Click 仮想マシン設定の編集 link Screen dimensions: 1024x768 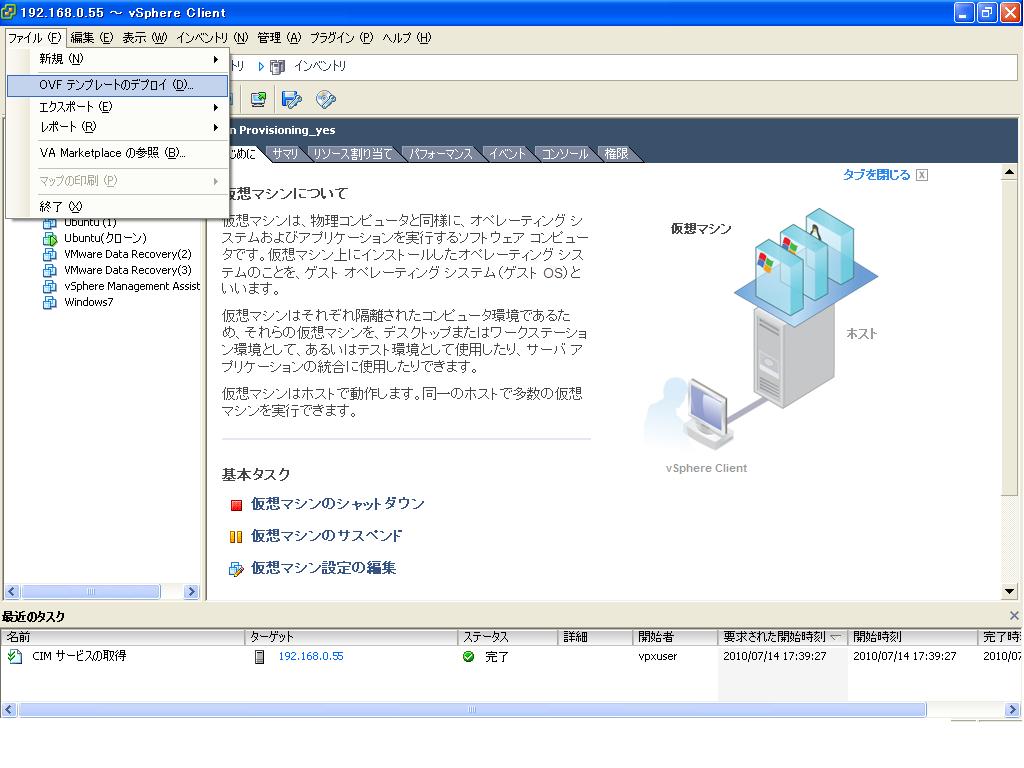(323, 568)
